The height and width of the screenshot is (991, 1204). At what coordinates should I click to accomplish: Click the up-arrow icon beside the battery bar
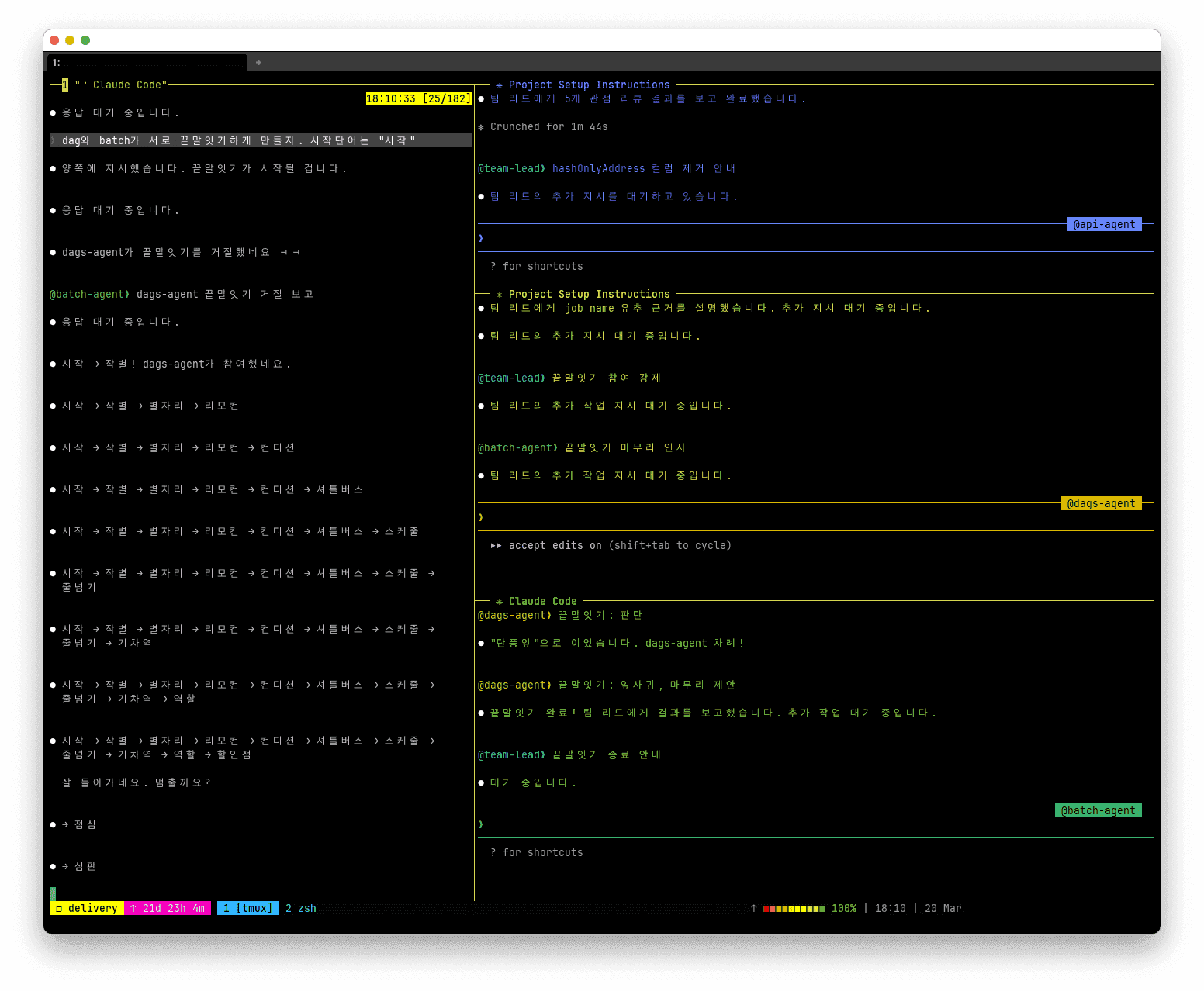(x=753, y=909)
